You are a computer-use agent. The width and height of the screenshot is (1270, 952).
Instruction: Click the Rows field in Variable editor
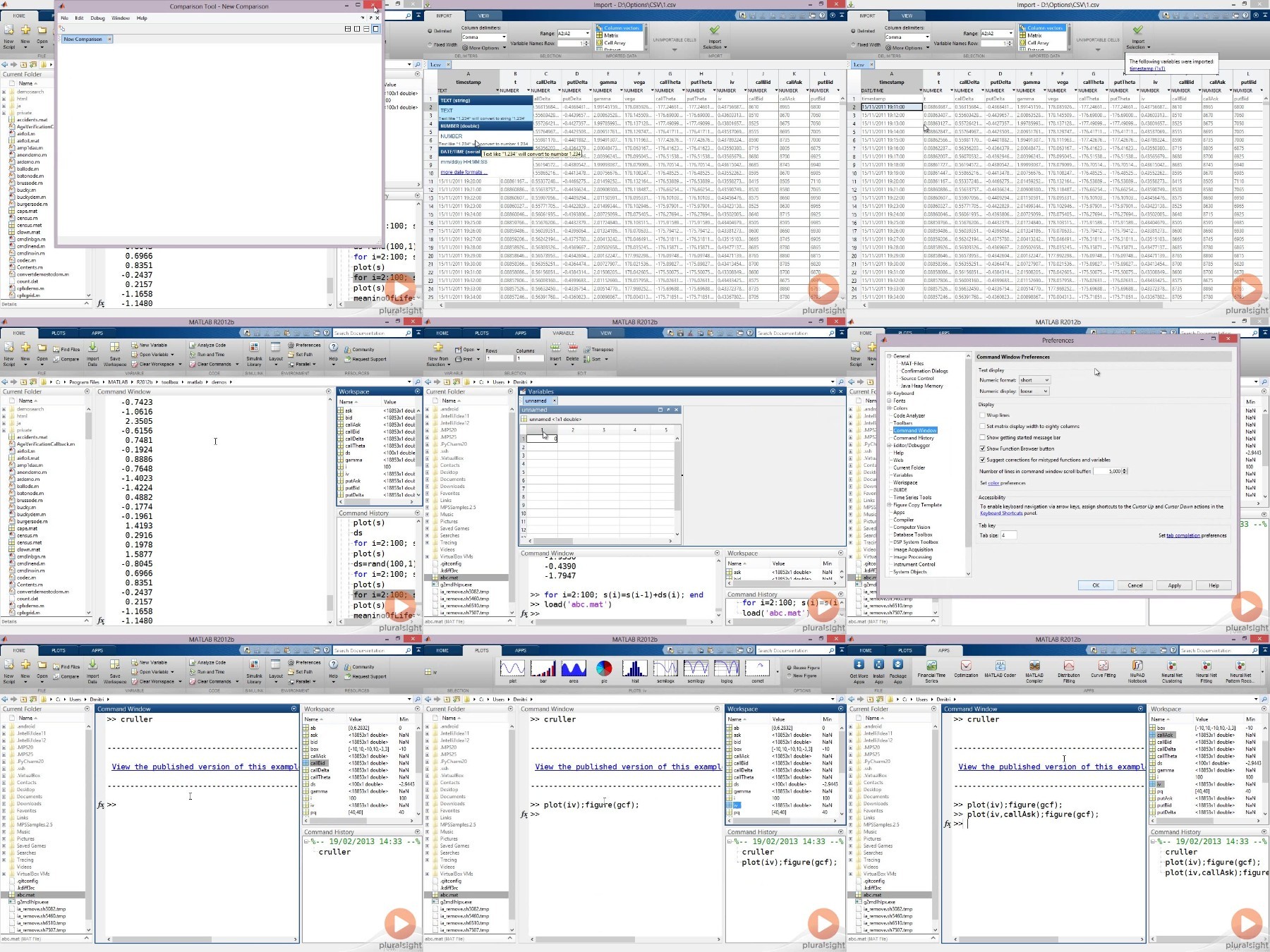[499, 358]
